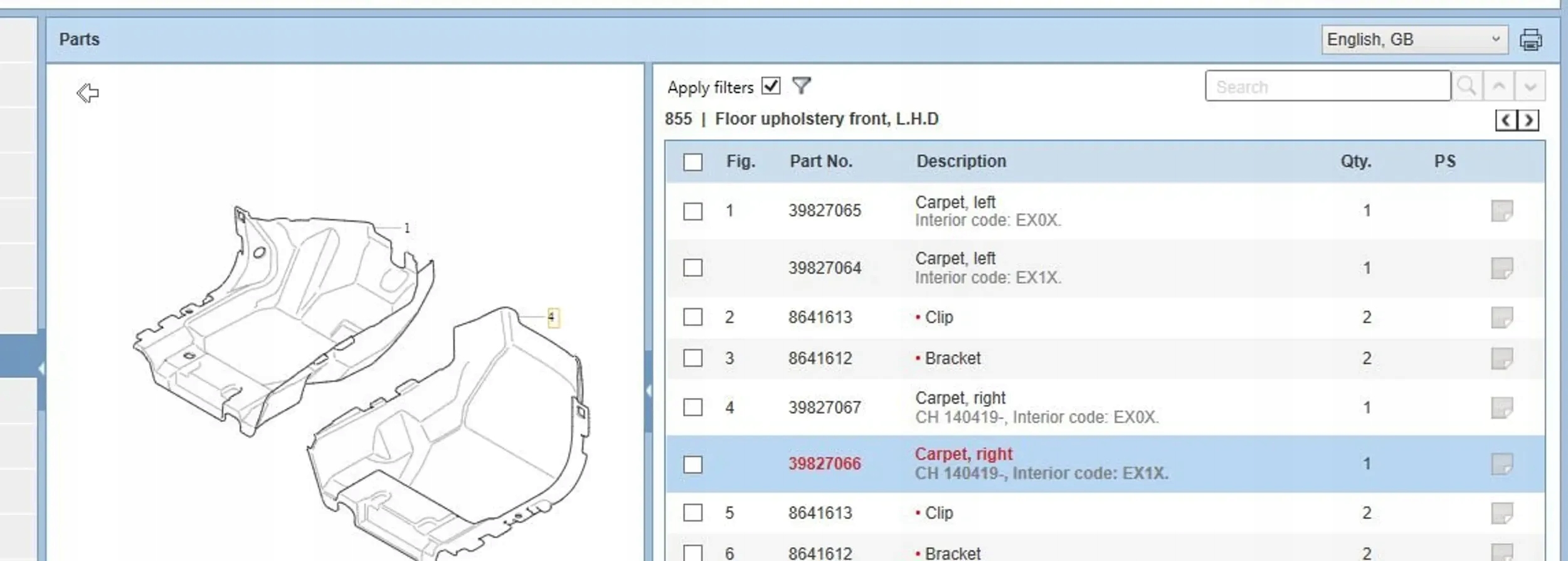
Task: Open the English, GB language dropdown
Action: pos(1414,39)
